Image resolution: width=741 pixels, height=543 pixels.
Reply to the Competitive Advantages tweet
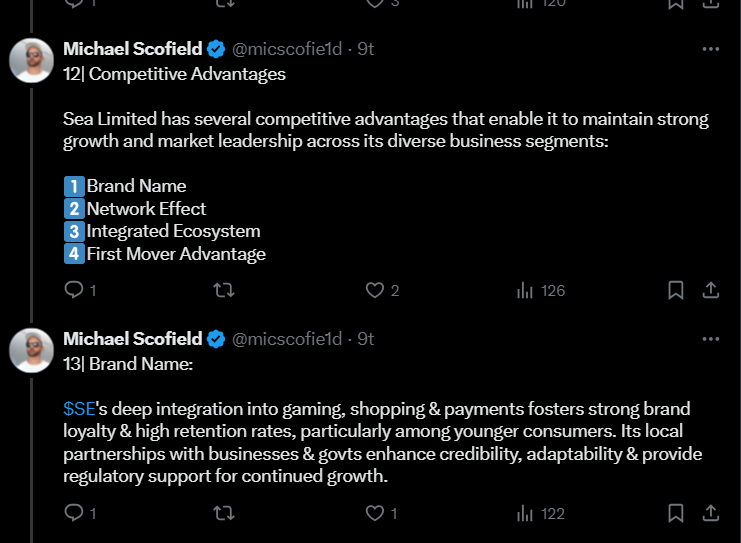click(74, 290)
